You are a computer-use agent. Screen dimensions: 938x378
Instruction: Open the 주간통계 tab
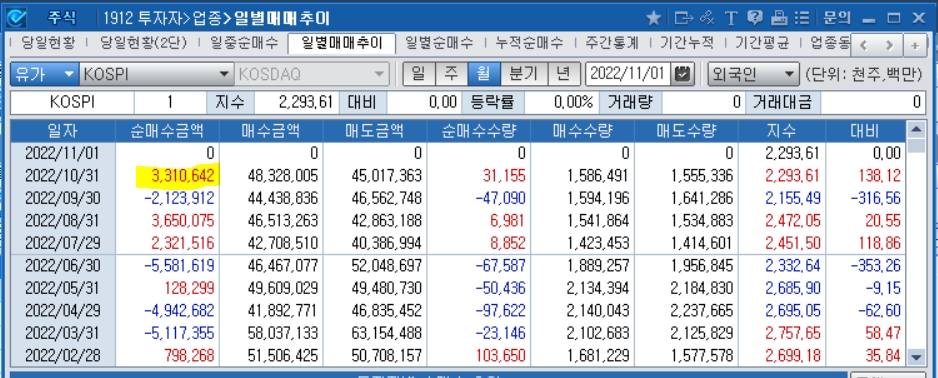point(613,43)
